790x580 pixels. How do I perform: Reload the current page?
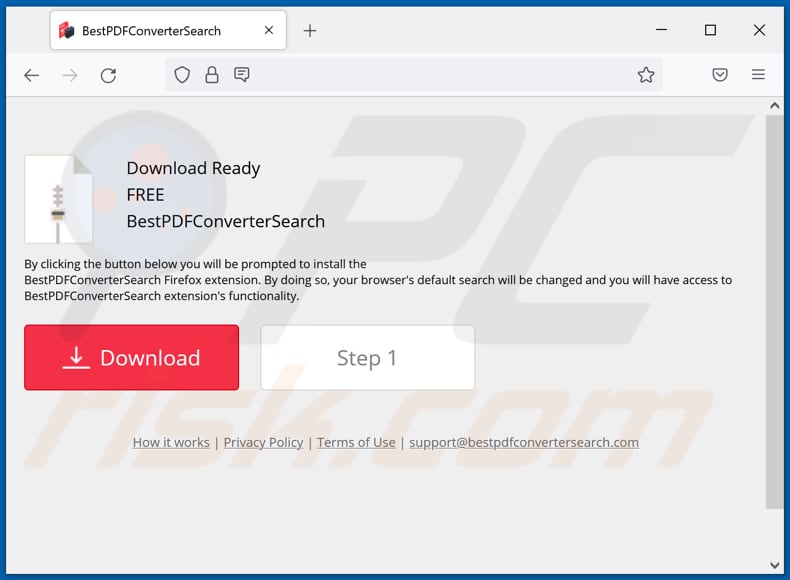click(108, 76)
